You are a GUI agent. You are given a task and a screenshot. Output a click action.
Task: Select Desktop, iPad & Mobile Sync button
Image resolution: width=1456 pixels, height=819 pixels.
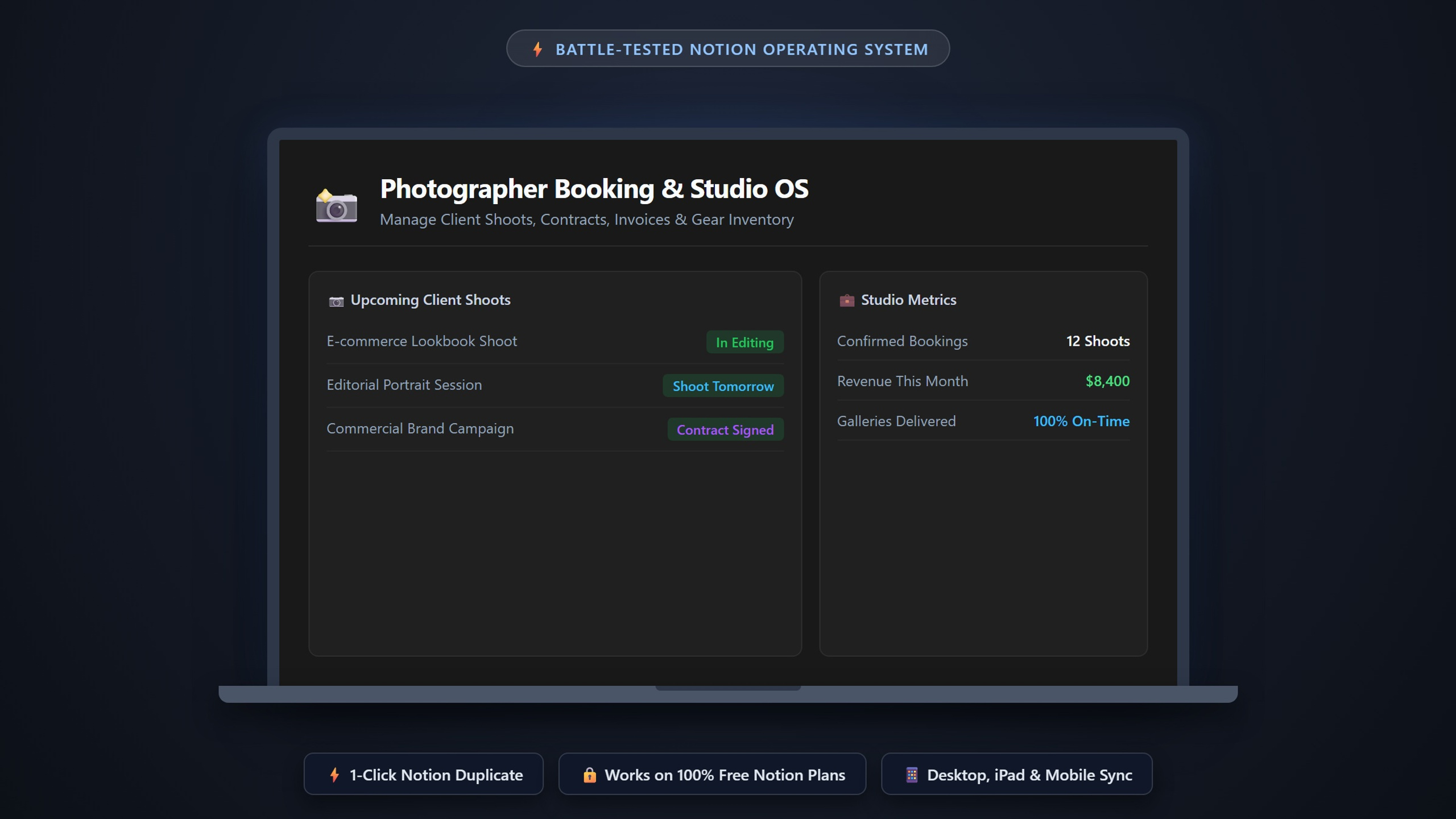tap(1017, 774)
